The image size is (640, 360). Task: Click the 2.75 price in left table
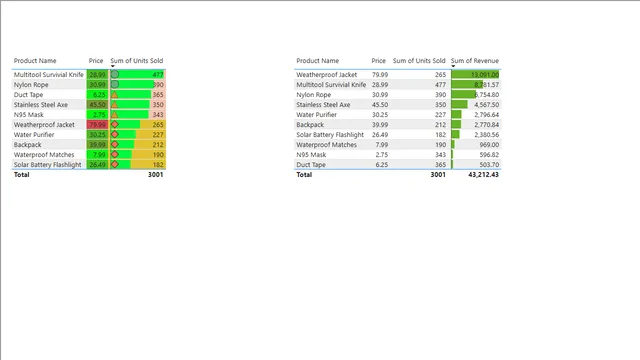tap(98, 115)
